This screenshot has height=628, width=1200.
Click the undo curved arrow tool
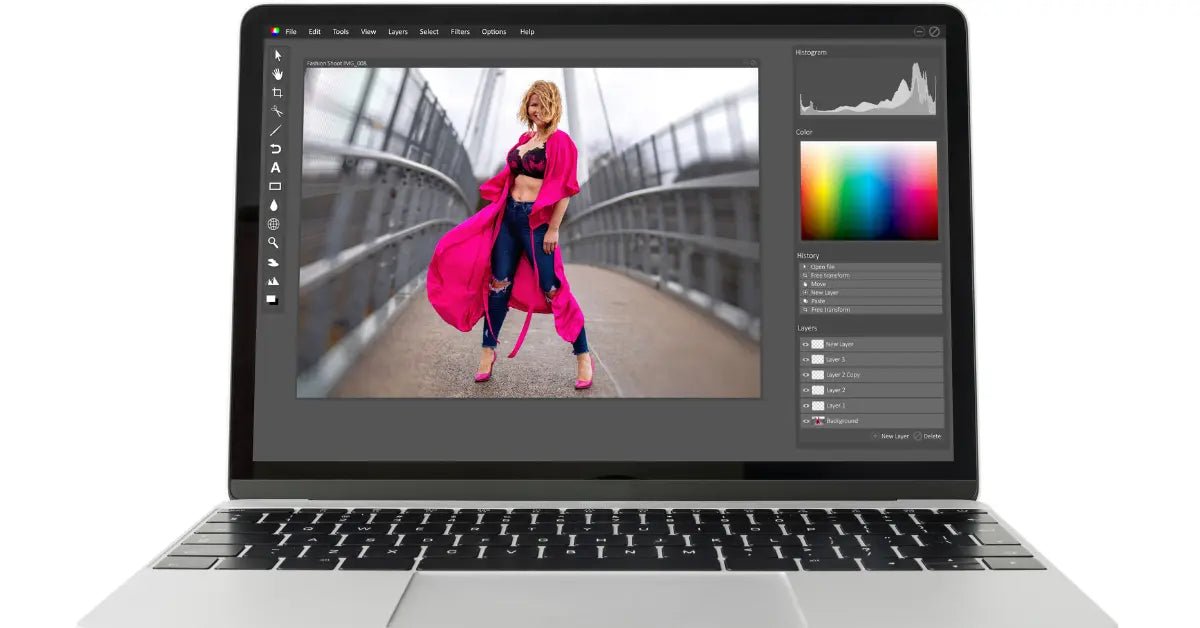click(x=276, y=149)
